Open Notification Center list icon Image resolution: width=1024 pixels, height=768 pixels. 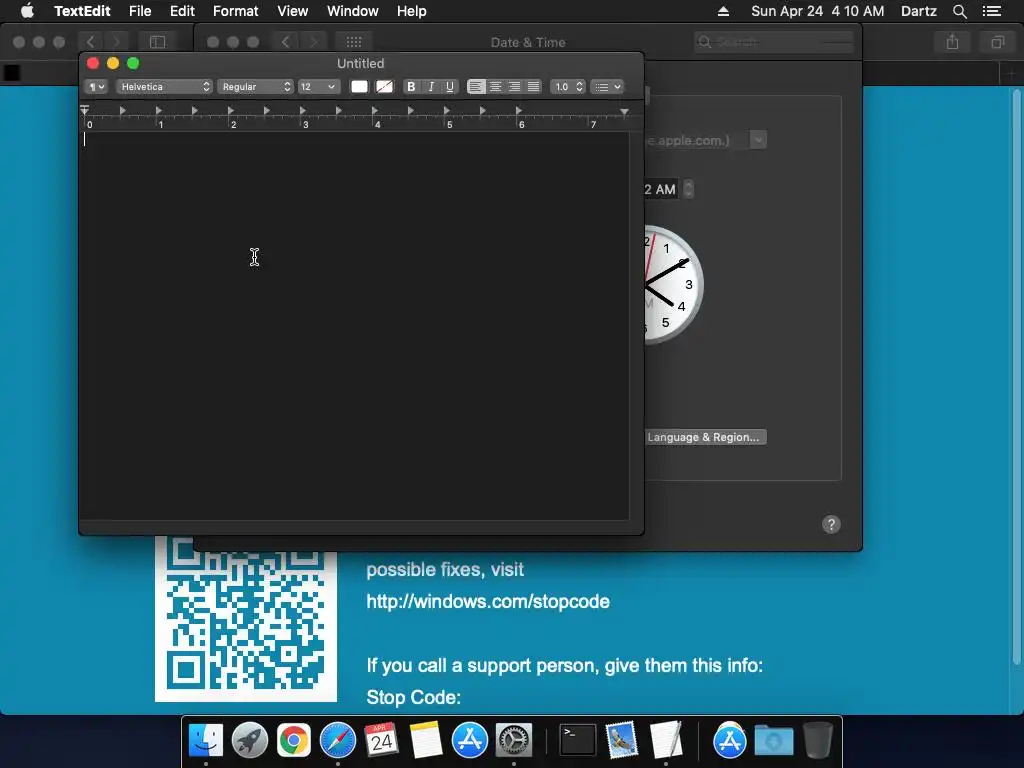coord(991,11)
